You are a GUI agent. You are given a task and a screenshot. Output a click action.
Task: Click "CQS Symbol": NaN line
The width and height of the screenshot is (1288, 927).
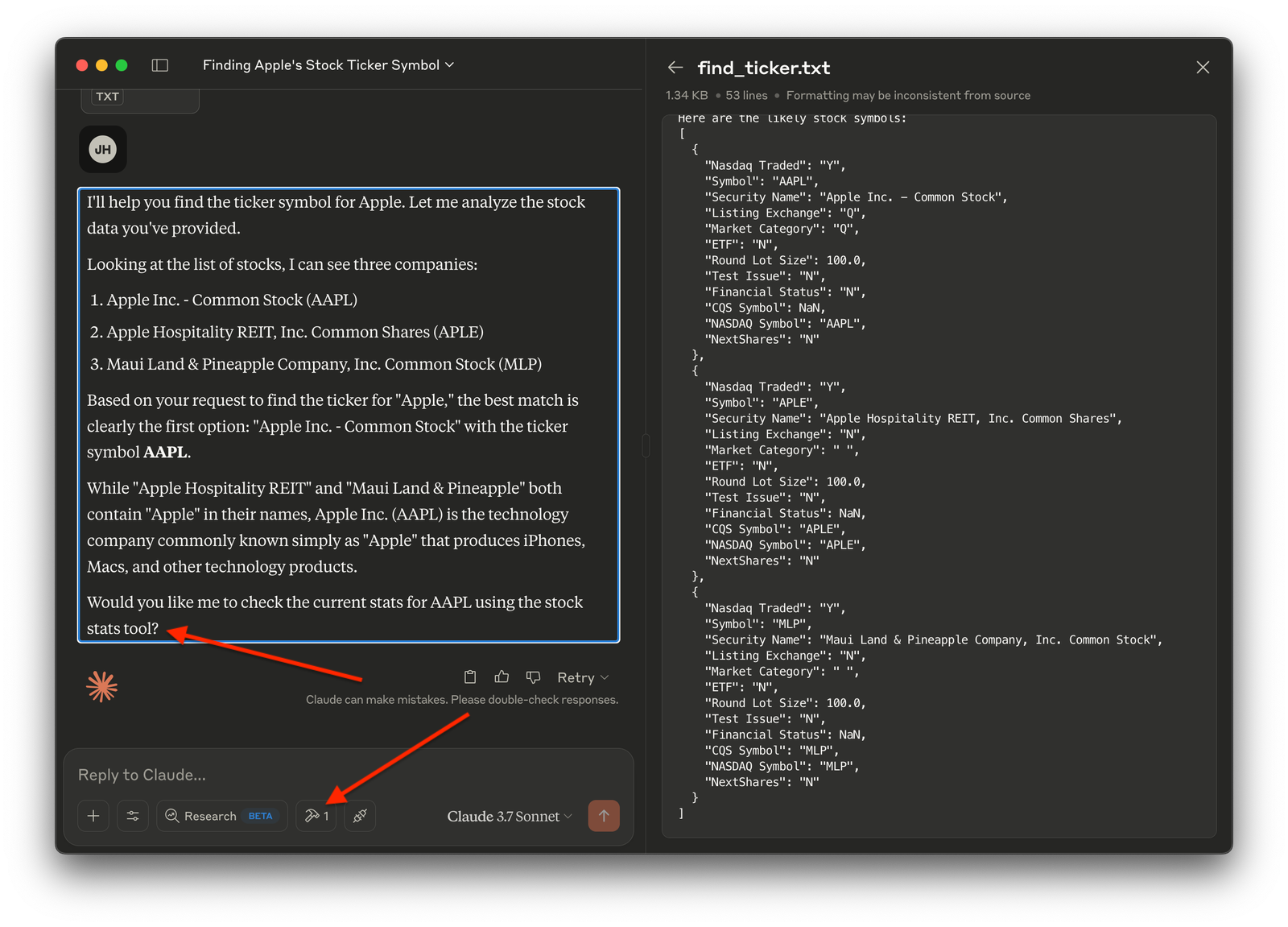point(766,308)
